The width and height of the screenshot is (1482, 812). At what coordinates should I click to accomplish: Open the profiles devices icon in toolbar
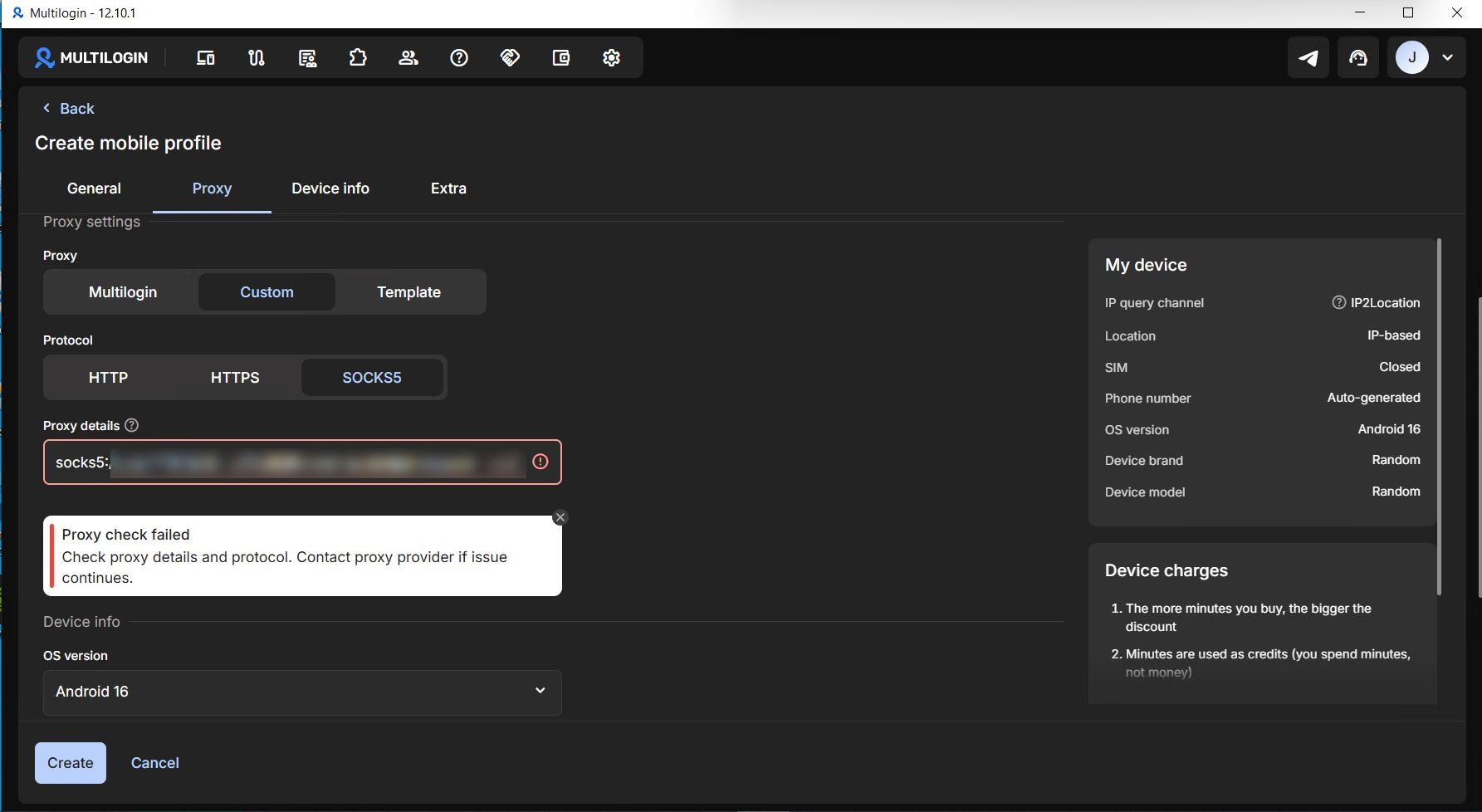click(x=205, y=57)
